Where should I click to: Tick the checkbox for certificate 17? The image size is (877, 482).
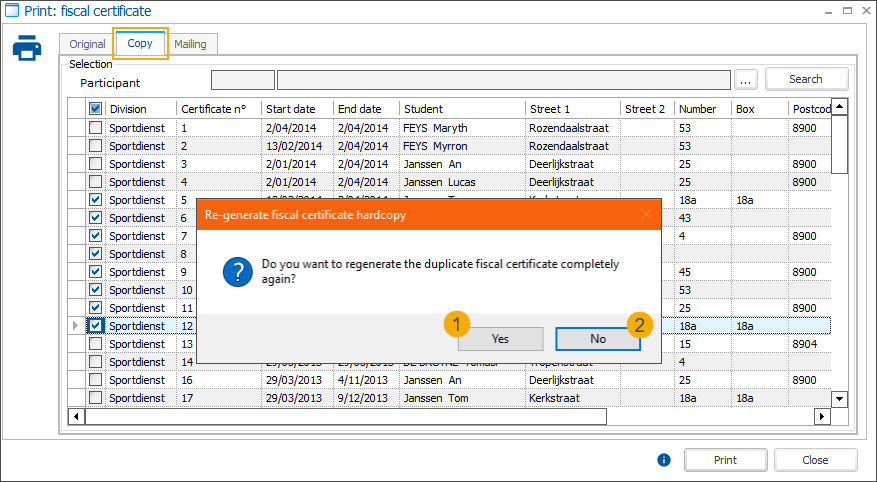coord(95,398)
